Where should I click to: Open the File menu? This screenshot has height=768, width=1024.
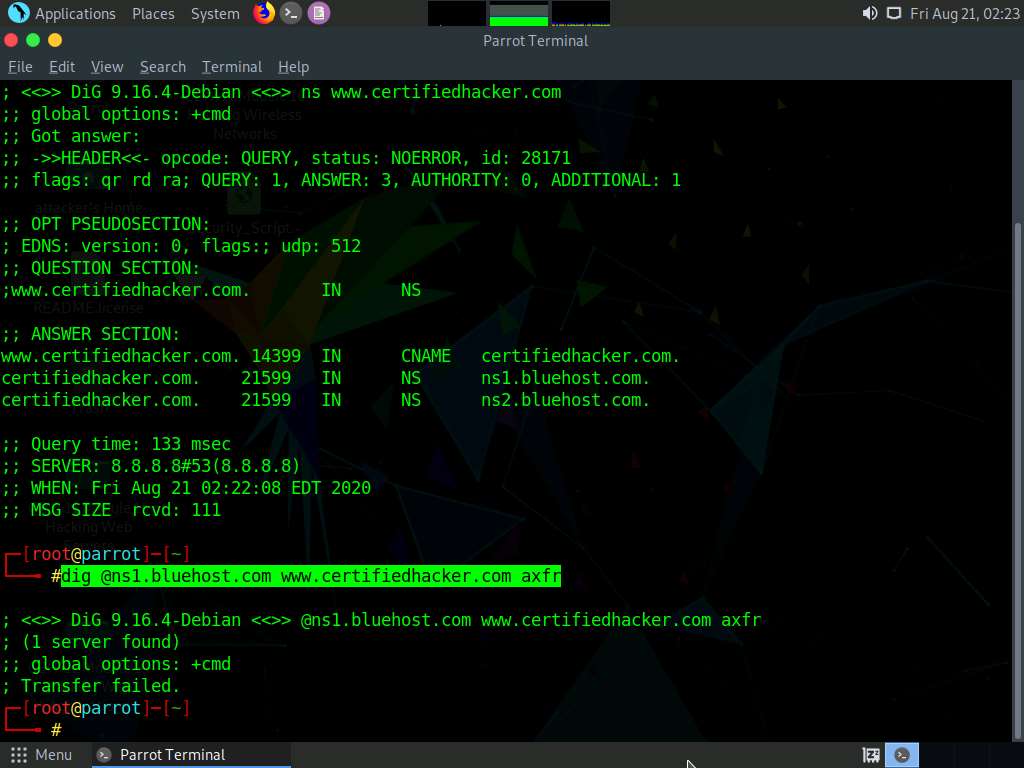pos(20,67)
